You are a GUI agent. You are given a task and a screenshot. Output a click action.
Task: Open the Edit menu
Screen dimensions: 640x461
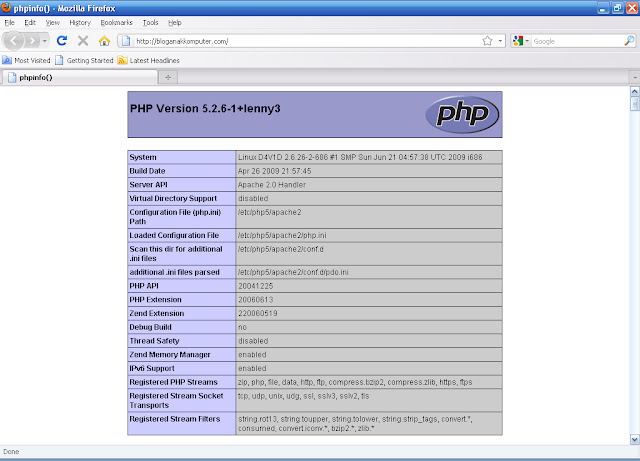30,23
